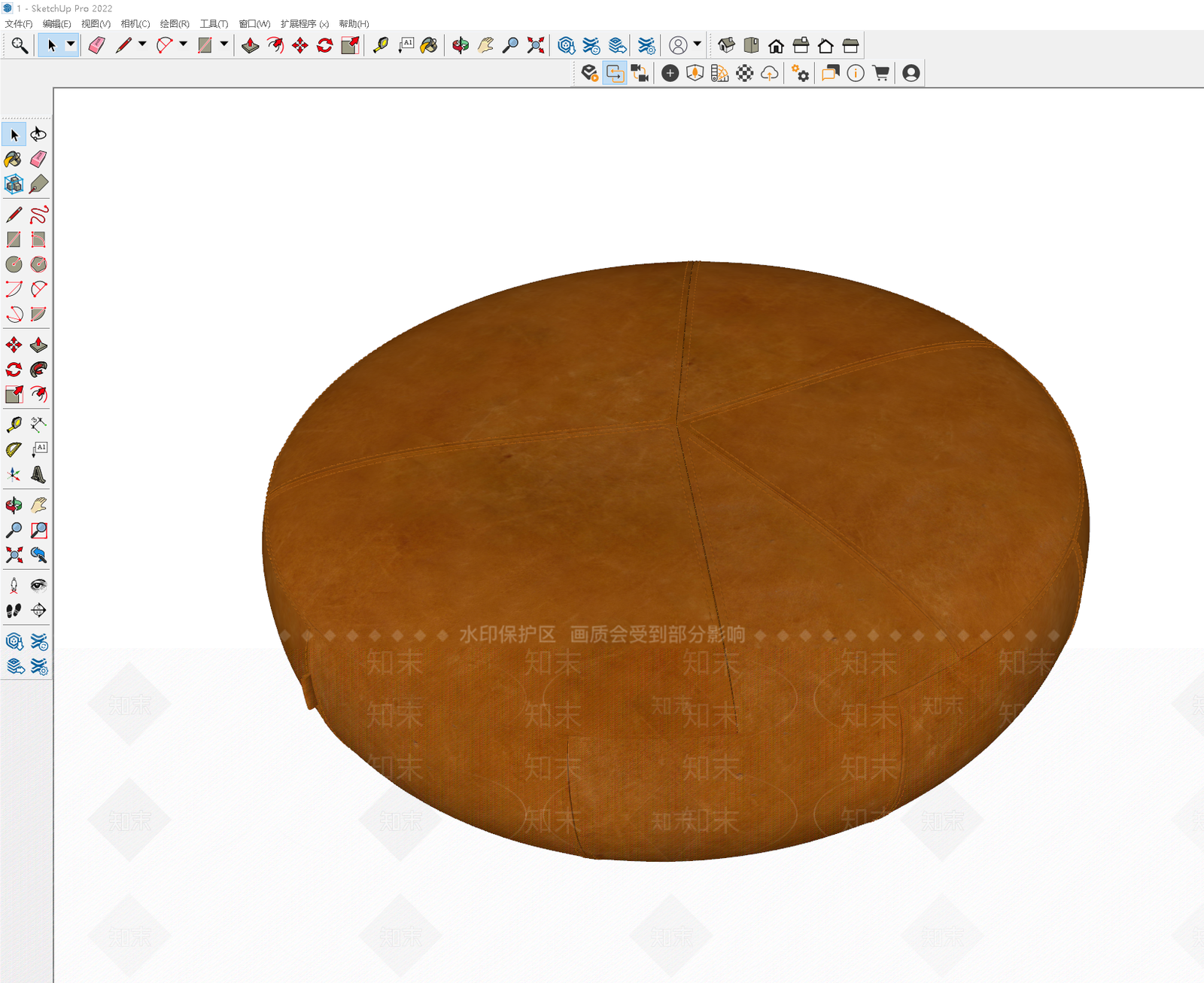The height and width of the screenshot is (983, 1204).
Task: Go to Previous camera view icon
Action: [38, 555]
